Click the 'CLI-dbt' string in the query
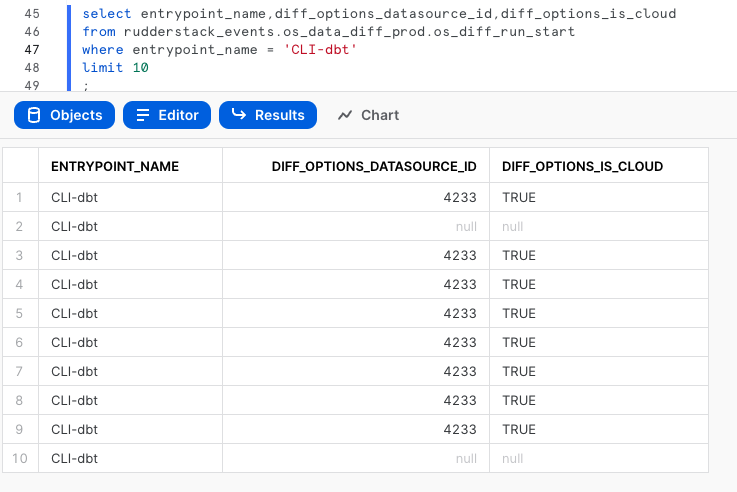The width and height of the screenshot is (737, 492). (x=320, y=50)
